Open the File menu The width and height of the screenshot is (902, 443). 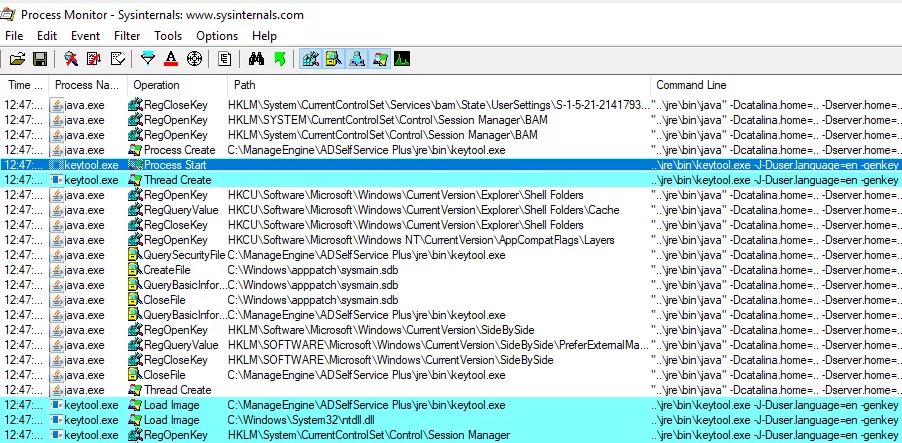[x=14, y=36]
